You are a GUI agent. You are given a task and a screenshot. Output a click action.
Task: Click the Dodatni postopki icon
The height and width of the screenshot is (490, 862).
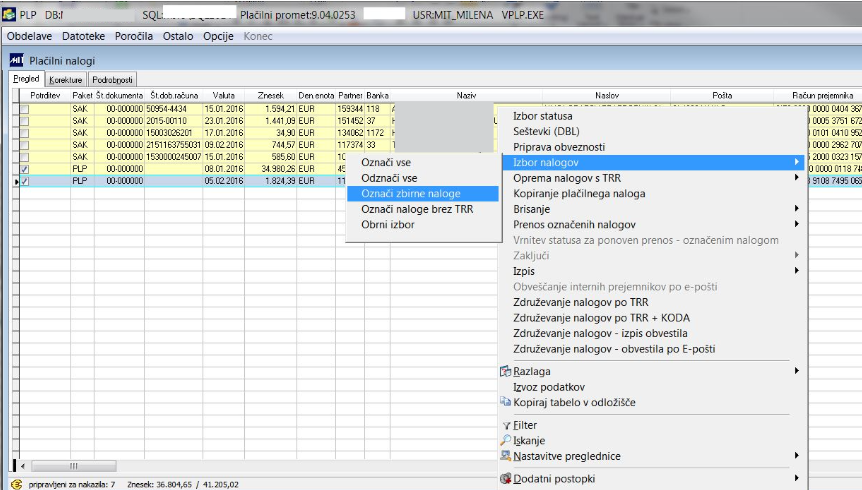[x=505, y=478]
